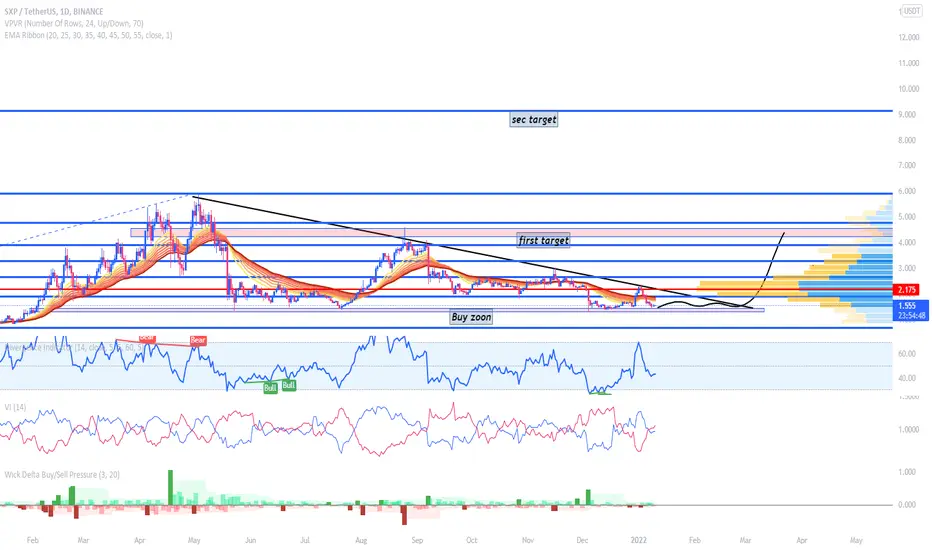Screen dimensions: 932x550
Task: Select the EMA Ribbon indicator legend label
Action: [x=89, y=35]
